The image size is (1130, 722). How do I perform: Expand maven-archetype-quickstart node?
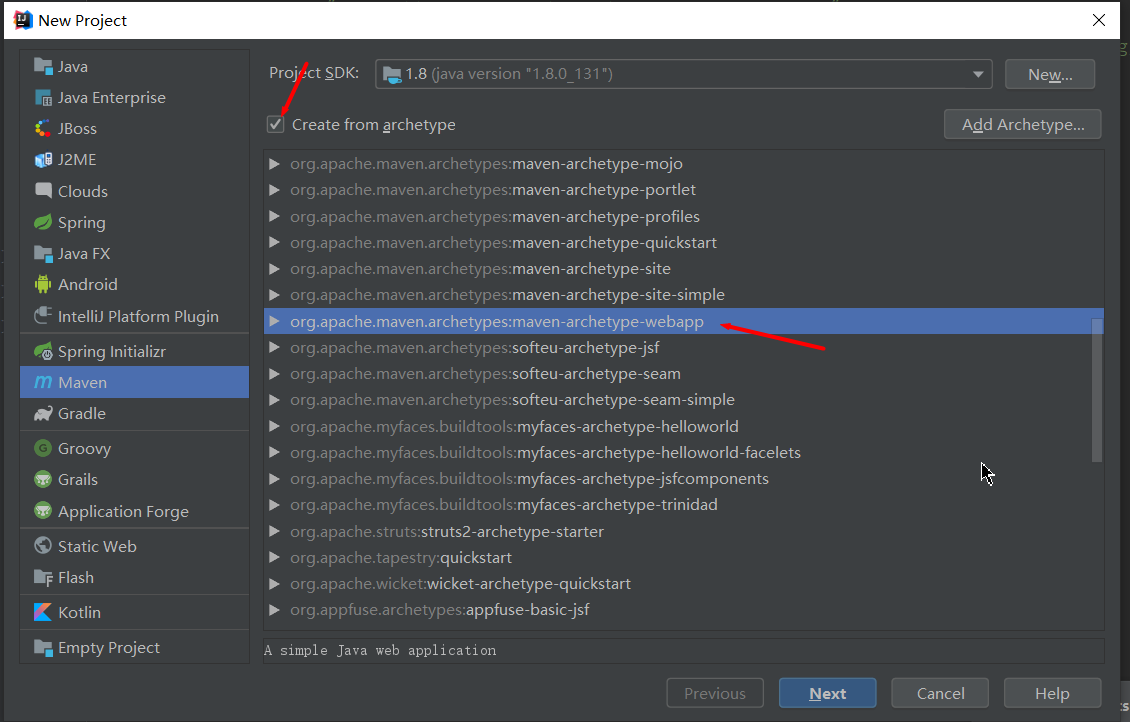point(274,242)
